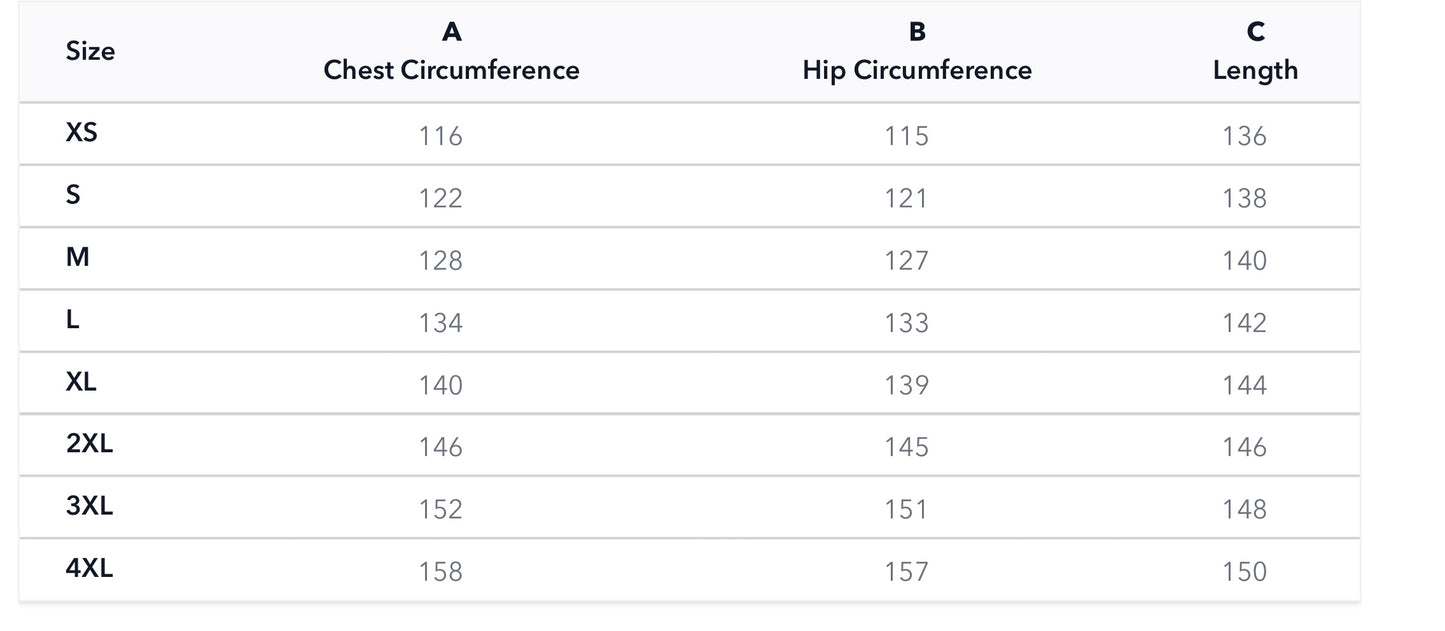Click the 3XL hip value 151
1445x631 pixels.
pyautogui.click(x=906, y=510)
